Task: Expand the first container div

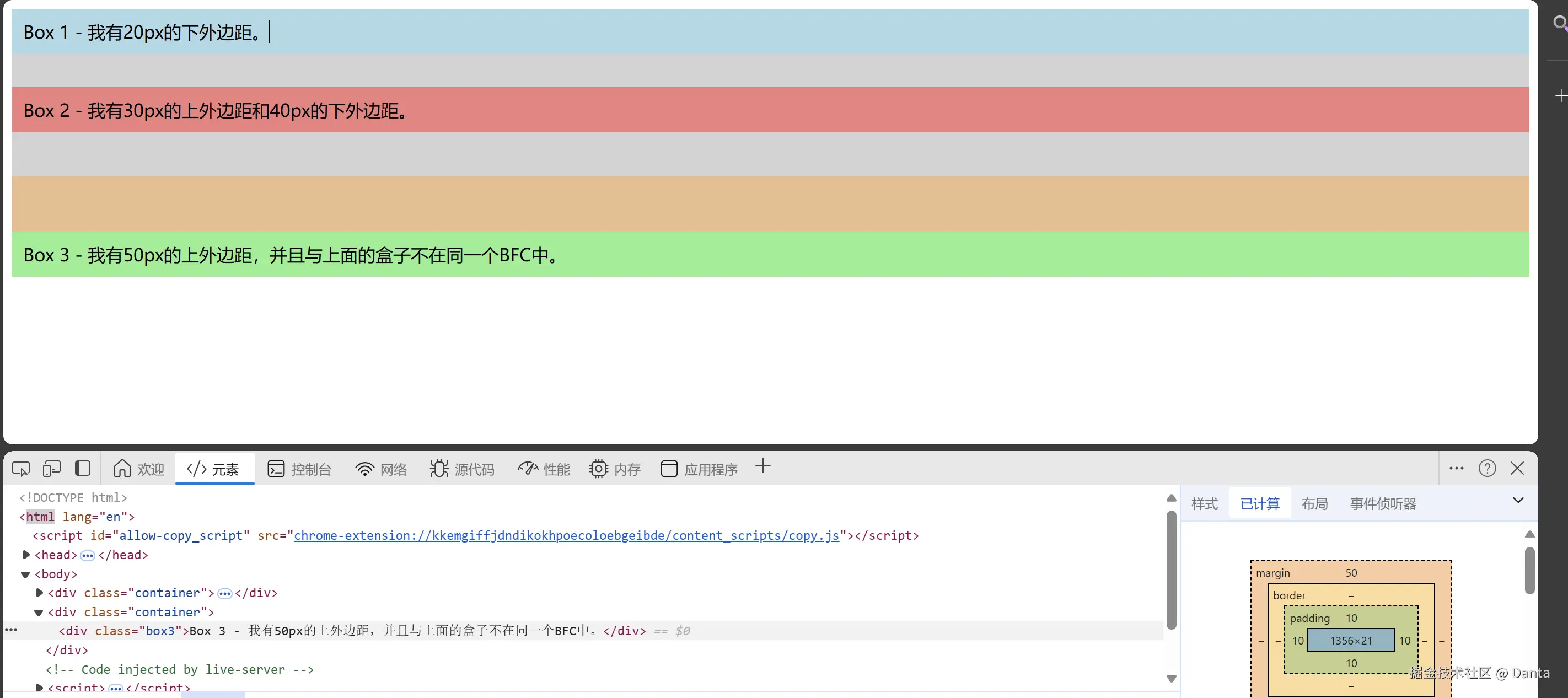Action: 40,593
